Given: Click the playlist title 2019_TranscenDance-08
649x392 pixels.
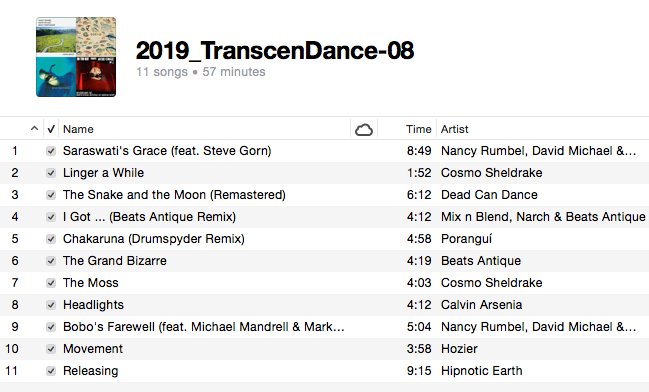Looking at the screenshot, I should pos(275,51).
